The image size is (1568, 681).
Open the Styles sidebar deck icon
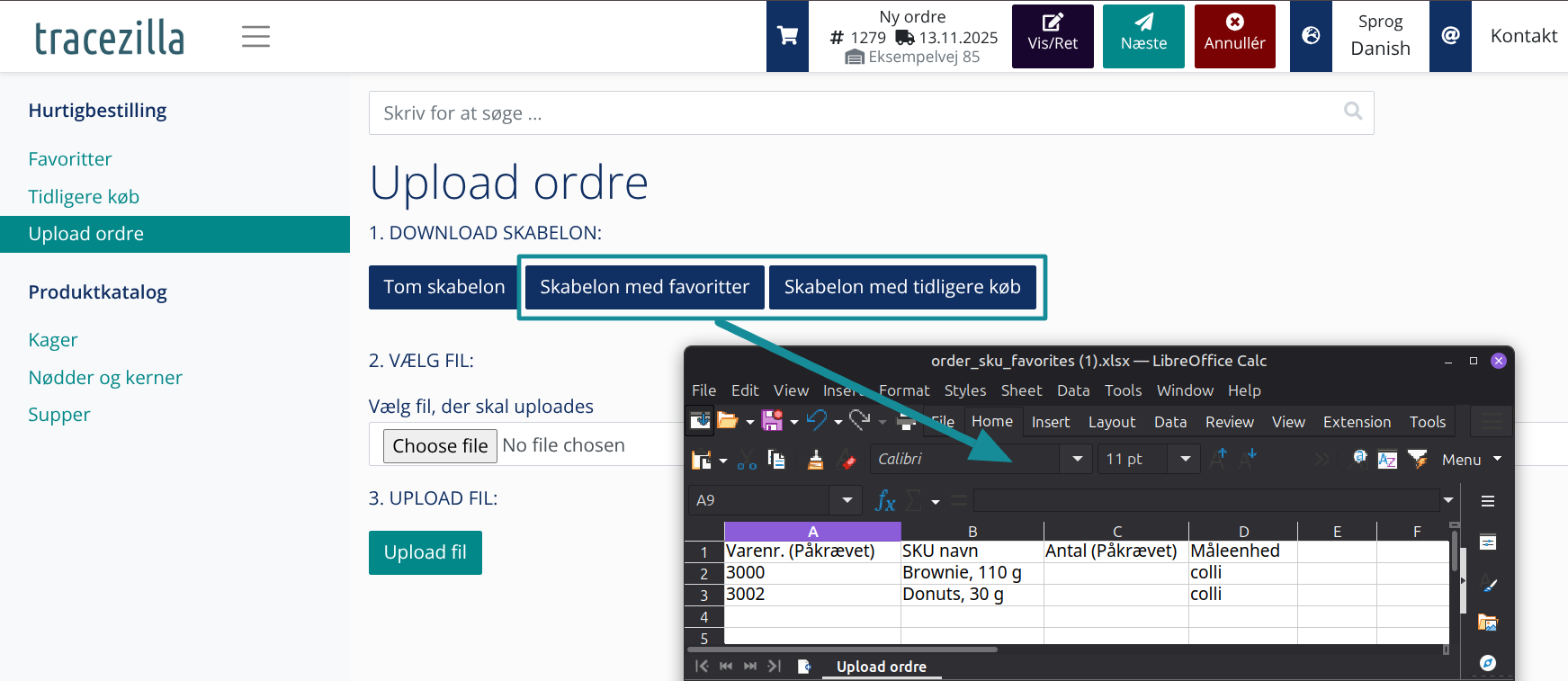(x=1488, y=584)
